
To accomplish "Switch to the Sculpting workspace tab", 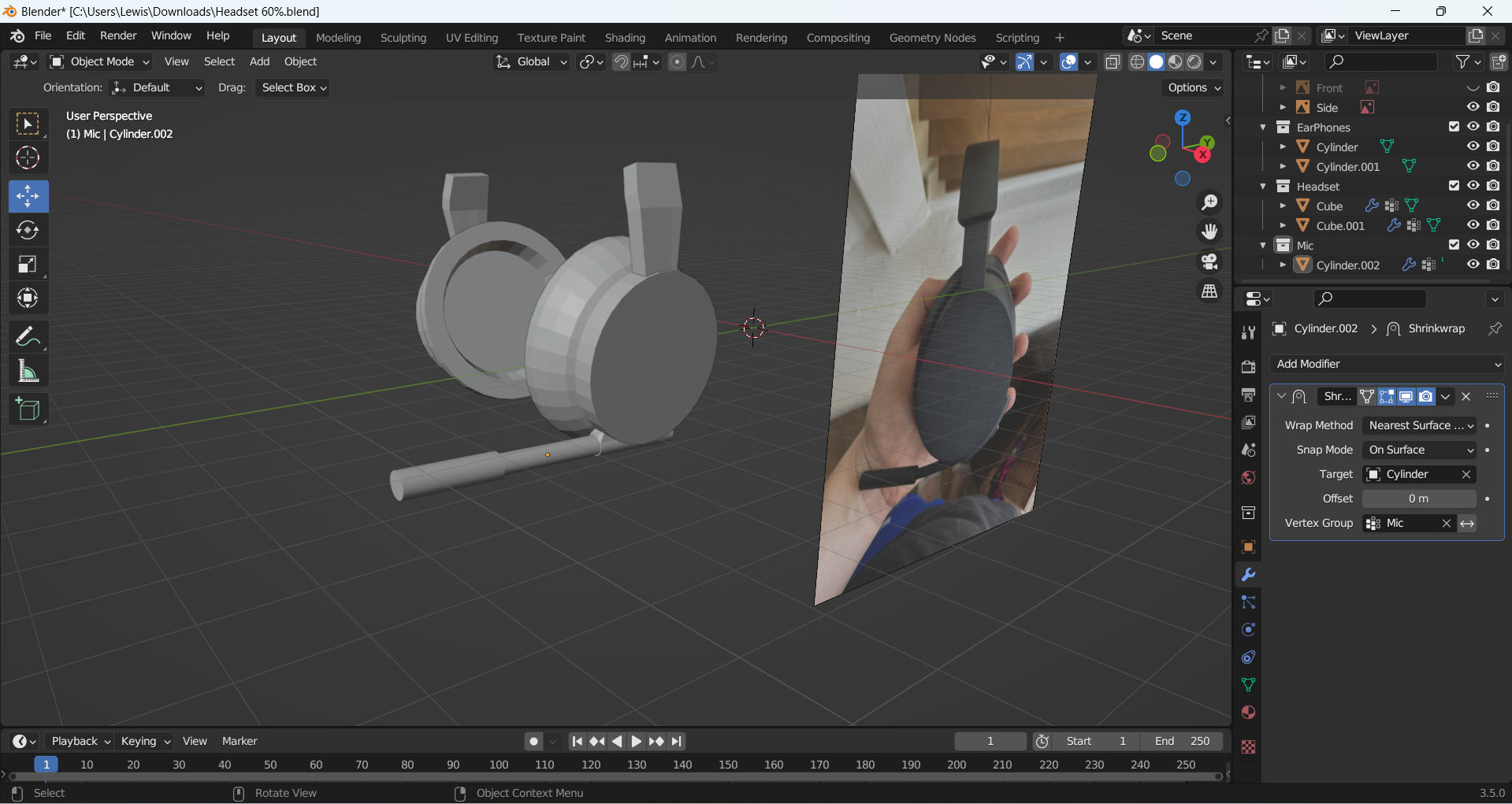I will pyautogui.click(x=403, y=38).
